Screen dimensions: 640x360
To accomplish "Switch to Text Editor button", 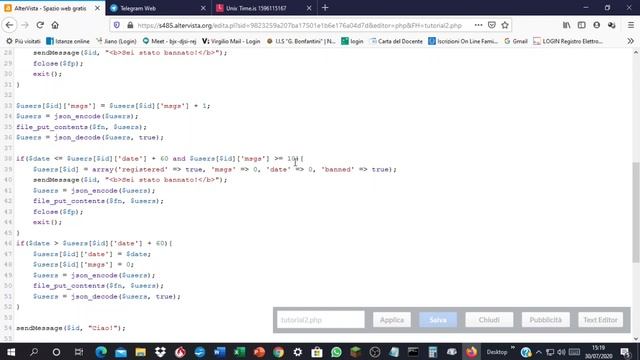I will 600,320.
